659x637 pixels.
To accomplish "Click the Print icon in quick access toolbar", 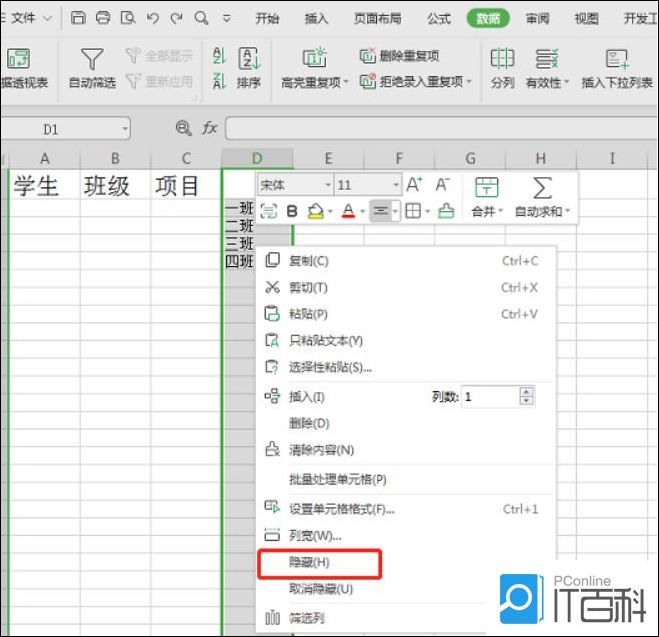I will pos(103,18).
